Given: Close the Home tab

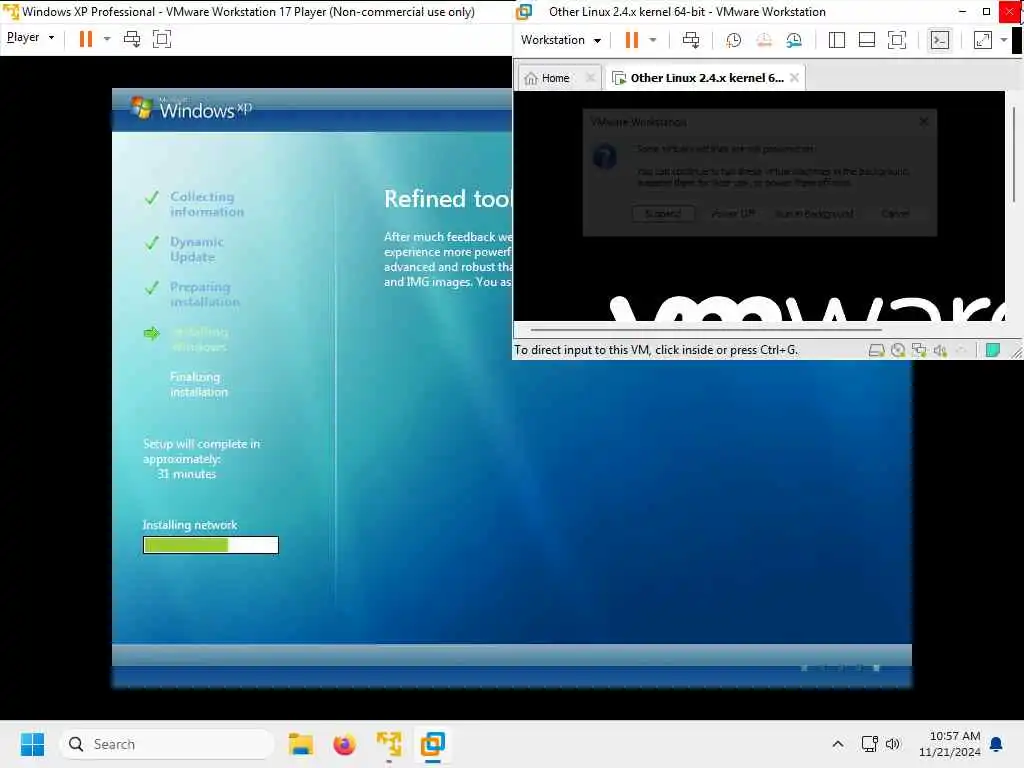Looking at the screenshot, I should click(590, 78).
